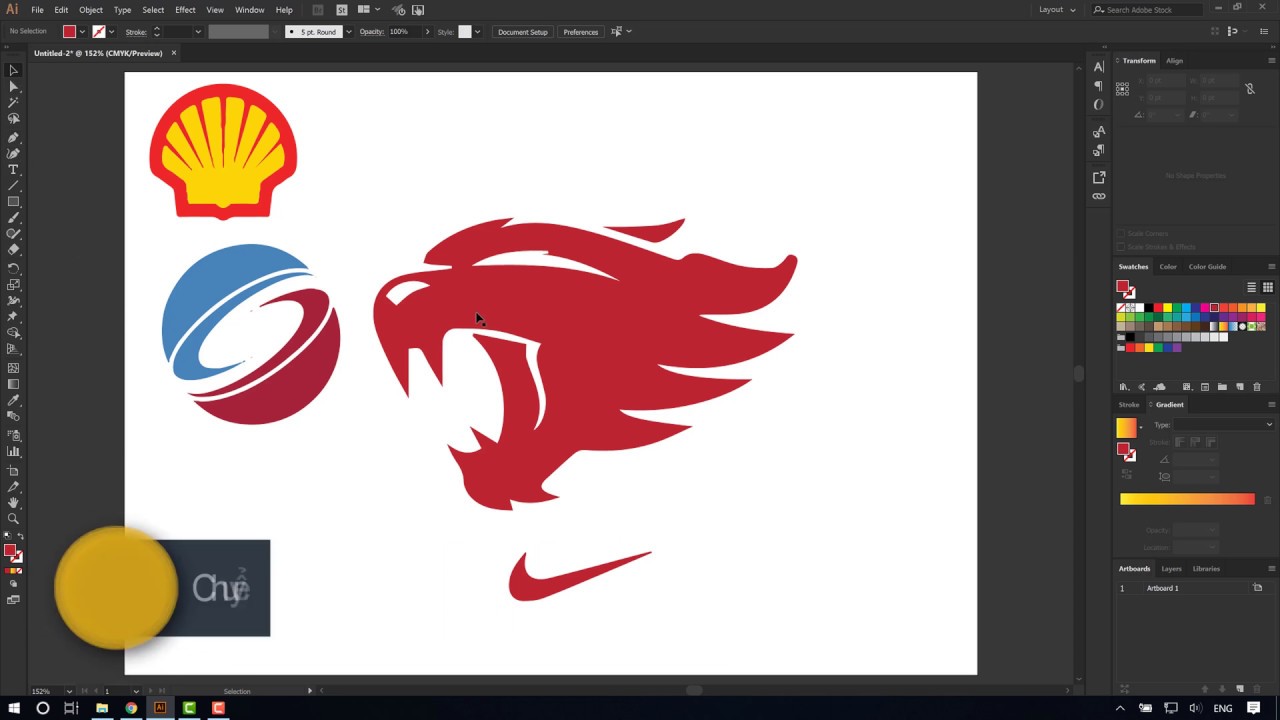Open the Effect menu

pyautogui.click(x=185, y=10)
